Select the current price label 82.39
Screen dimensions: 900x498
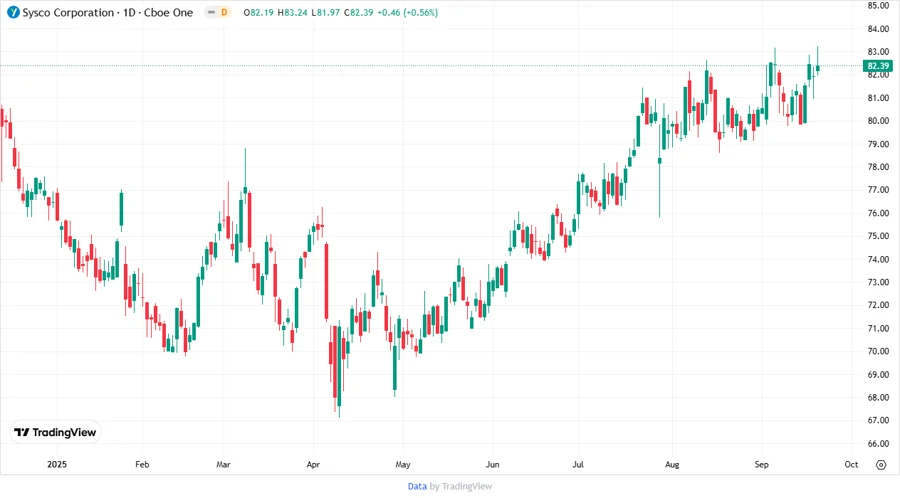point(878,66)
